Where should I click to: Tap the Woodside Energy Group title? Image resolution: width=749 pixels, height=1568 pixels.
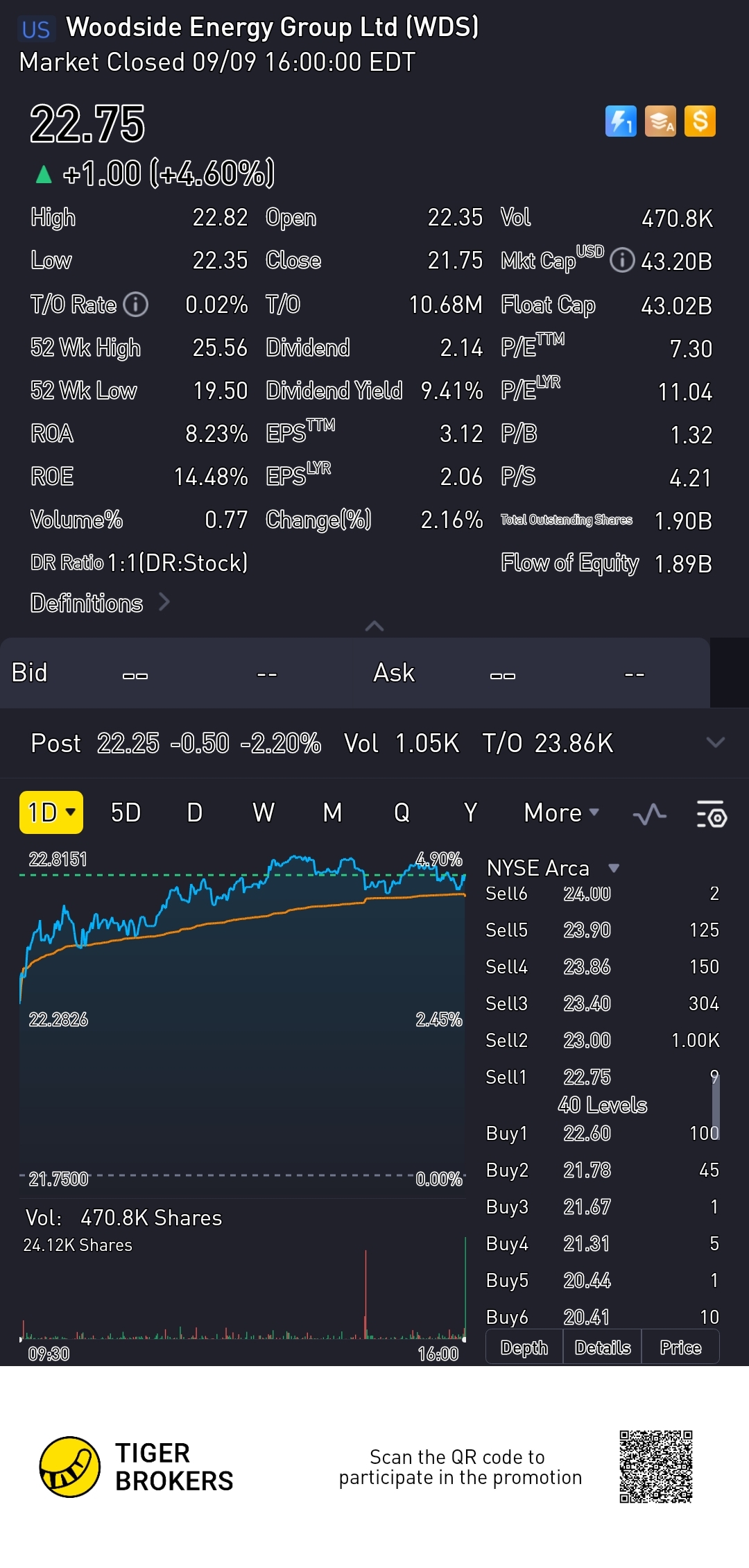coord(272,27)
